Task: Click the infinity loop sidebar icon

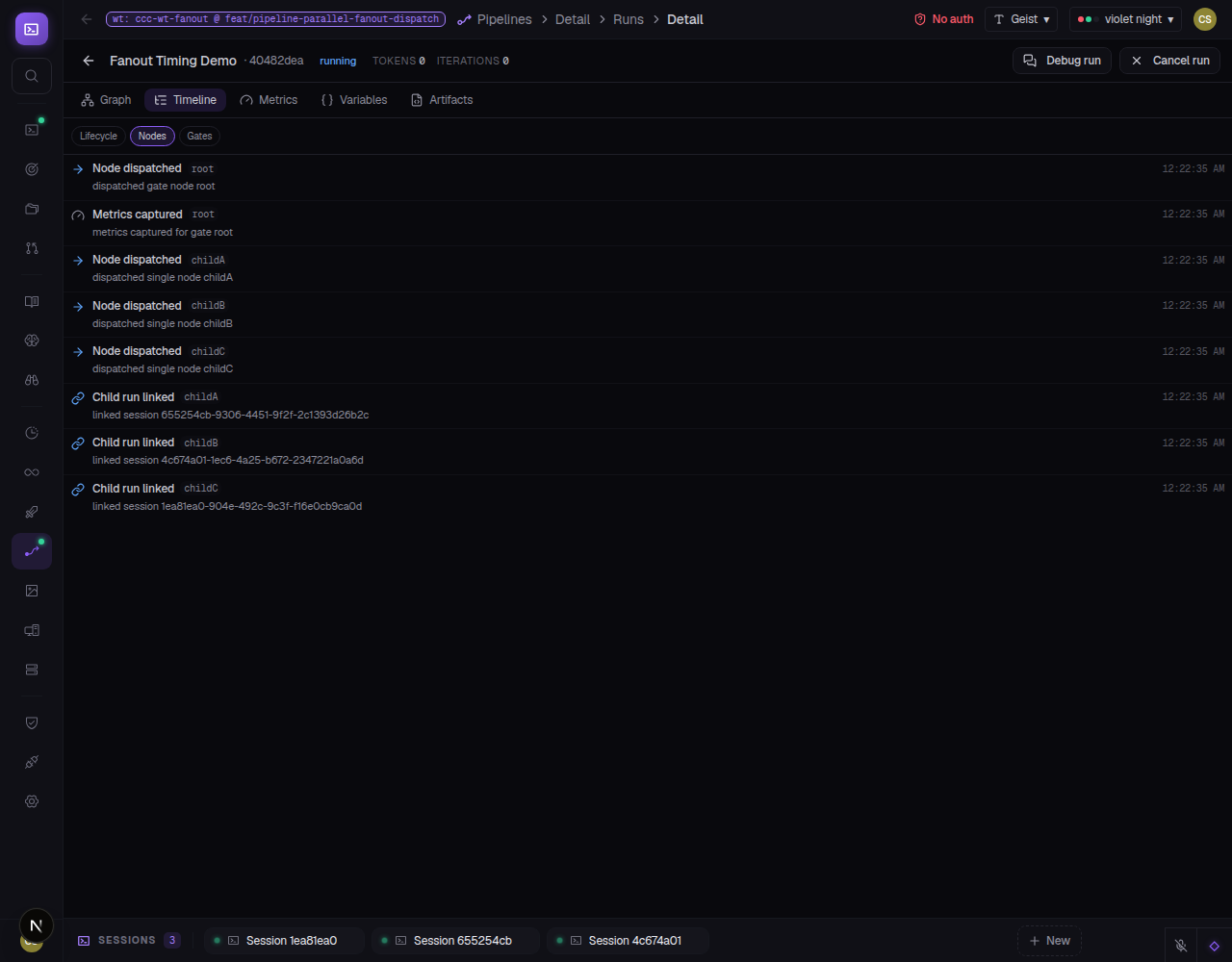Action: [32, 472]
